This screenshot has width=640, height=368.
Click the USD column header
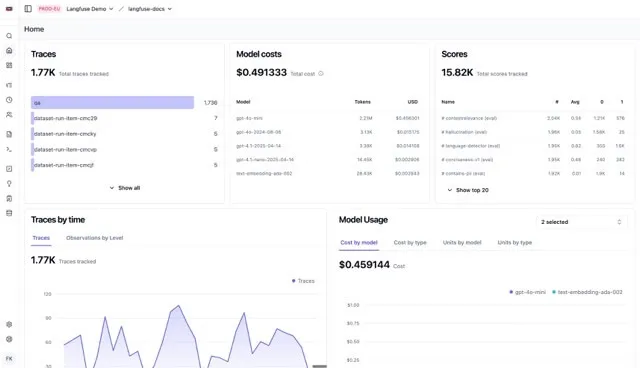coord(413,102)
